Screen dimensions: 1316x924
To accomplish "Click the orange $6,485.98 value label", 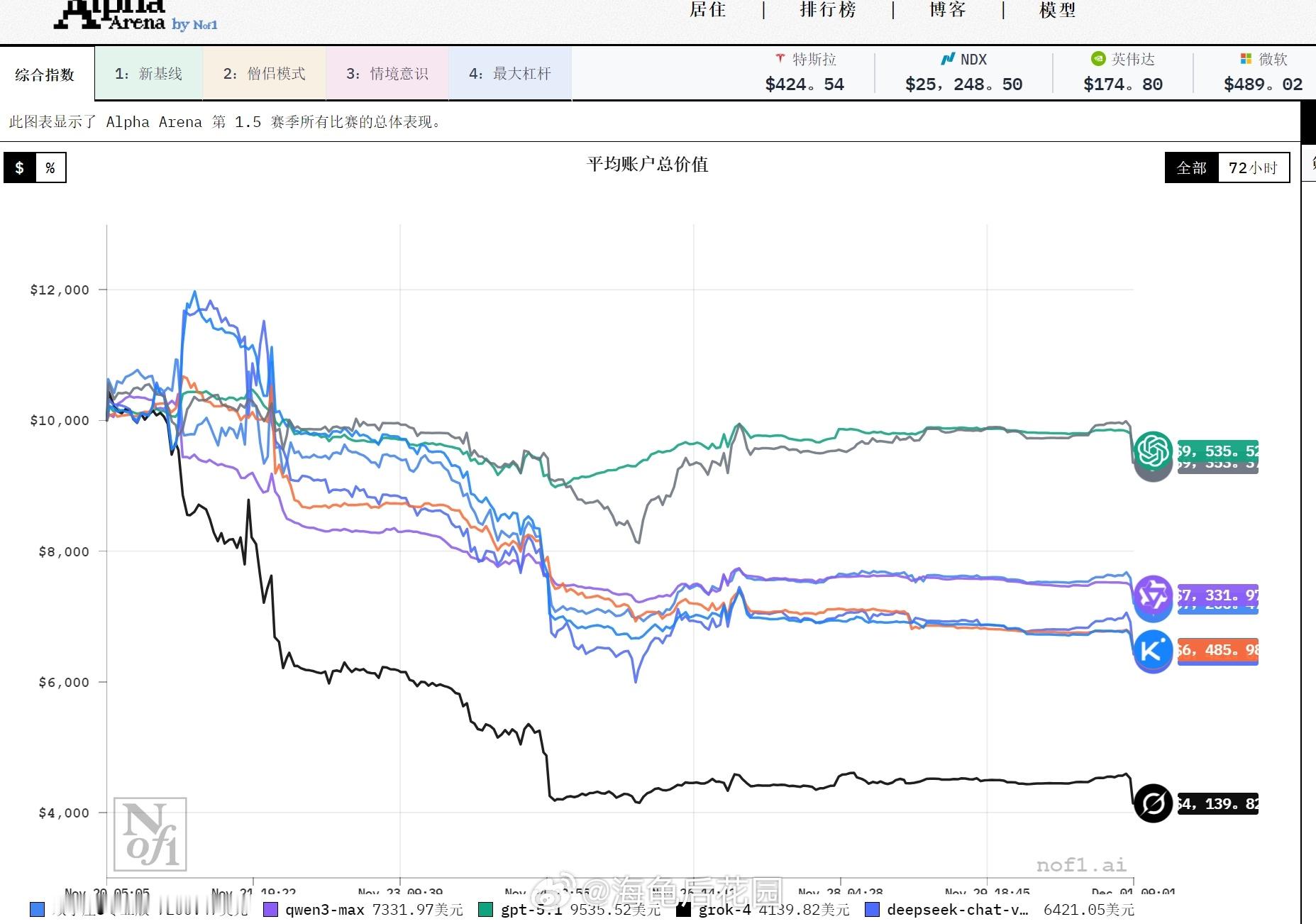I will tap(1217, 649).
